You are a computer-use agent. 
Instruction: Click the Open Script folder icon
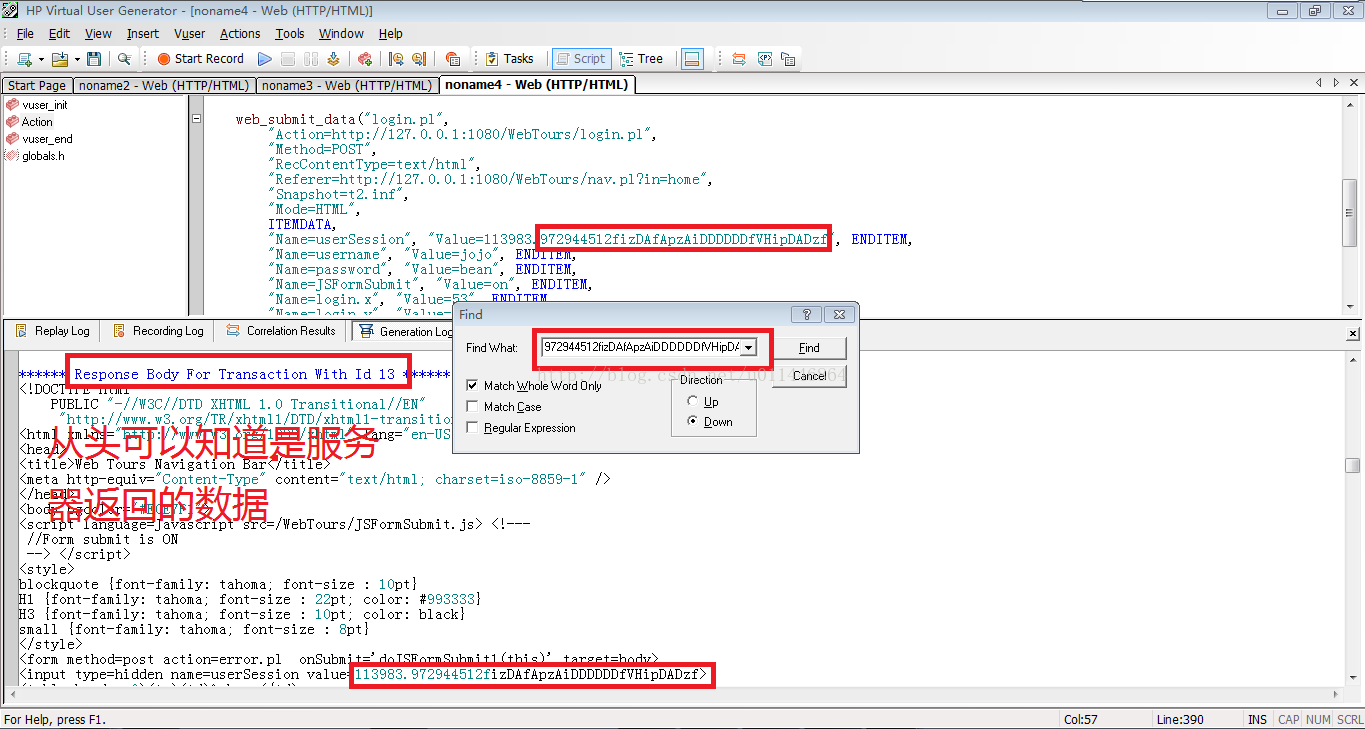point(59,59)
